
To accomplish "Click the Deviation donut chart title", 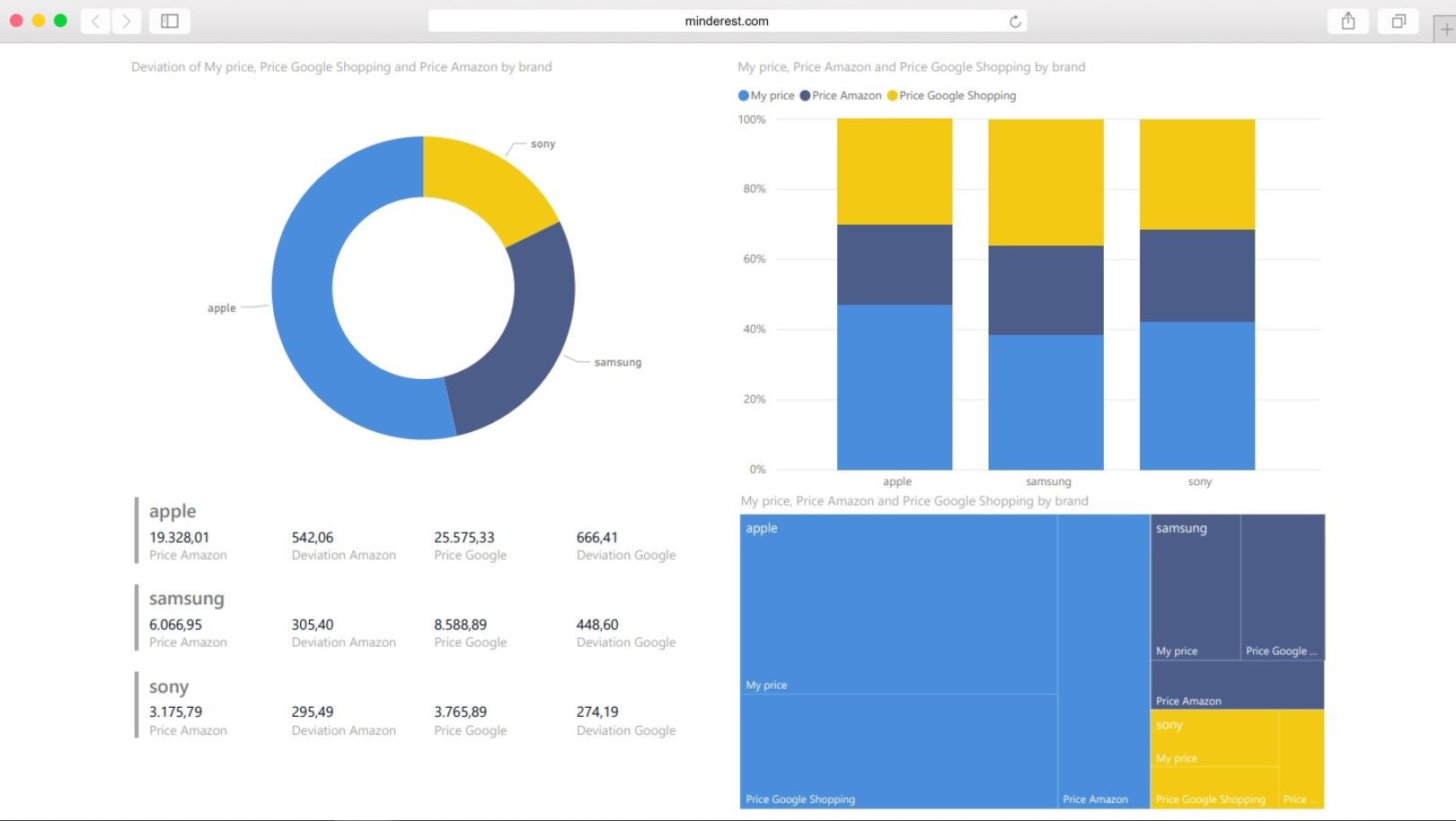I will [341, 66].
